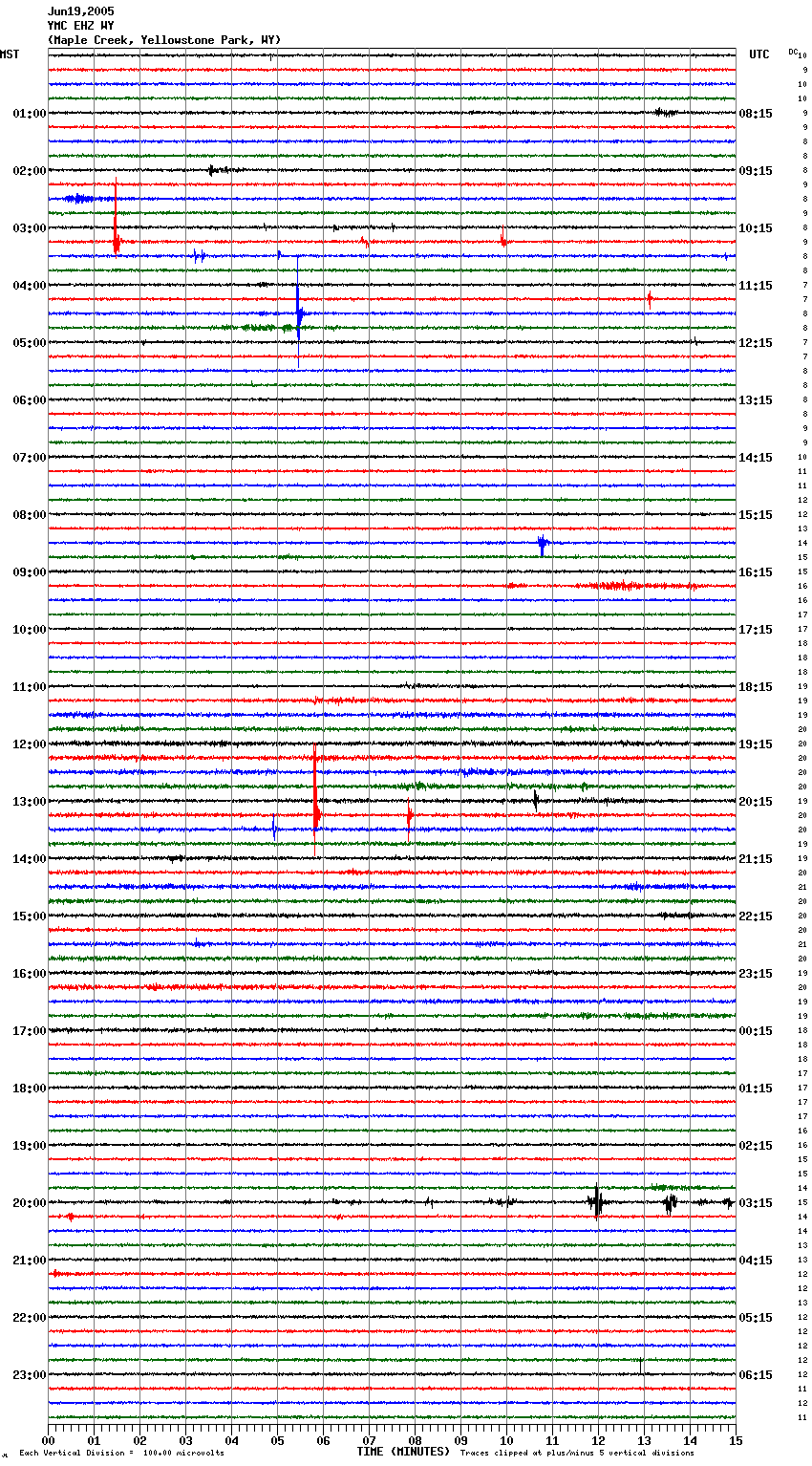Click the UTC timezone header
812x1466 pixels.
coord(759,54)
